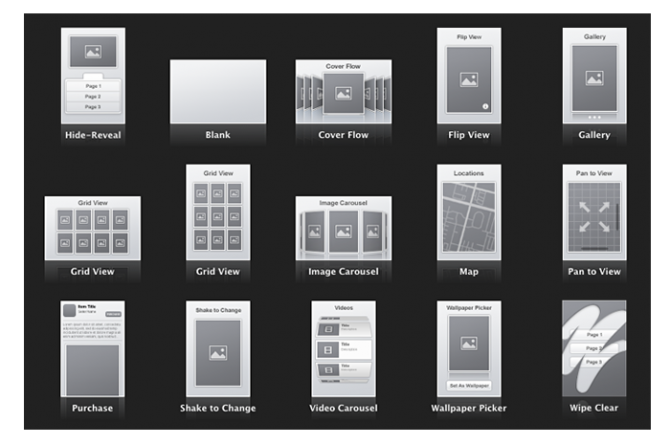Select the landscape Grid View template
Viewport: 670px width, 445px height.
(92, 228)
